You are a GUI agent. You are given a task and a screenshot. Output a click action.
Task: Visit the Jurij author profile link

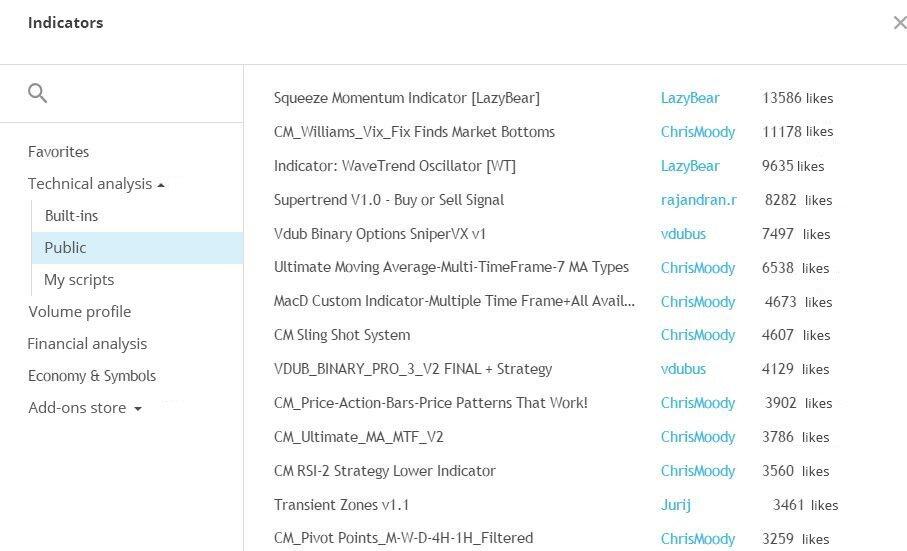(676, 505)
